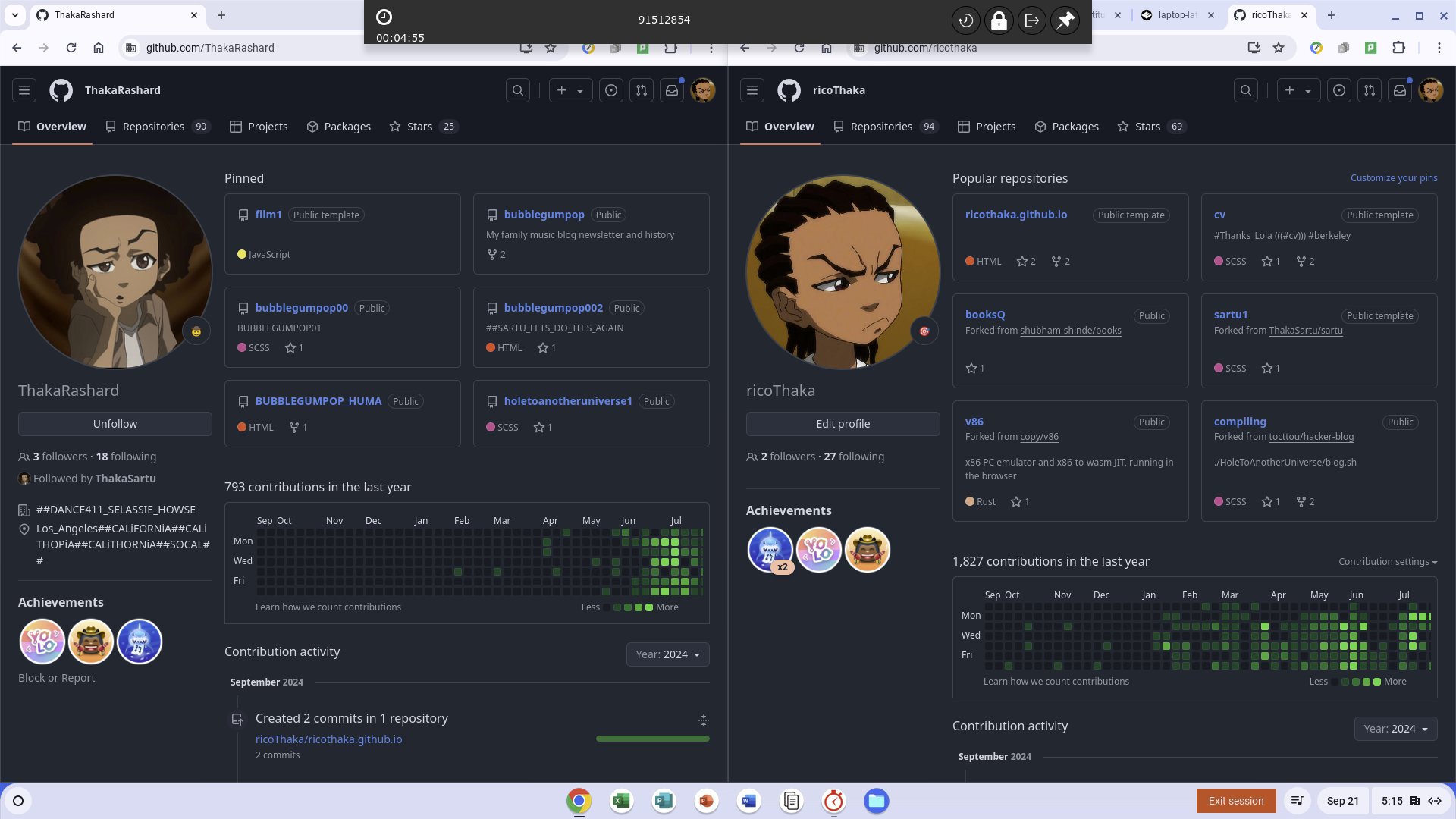Select Overview tab on ricoThaka profile
Image resolution: width=1456 pixels, height=819 pixels.
click(x=780, y=127)
